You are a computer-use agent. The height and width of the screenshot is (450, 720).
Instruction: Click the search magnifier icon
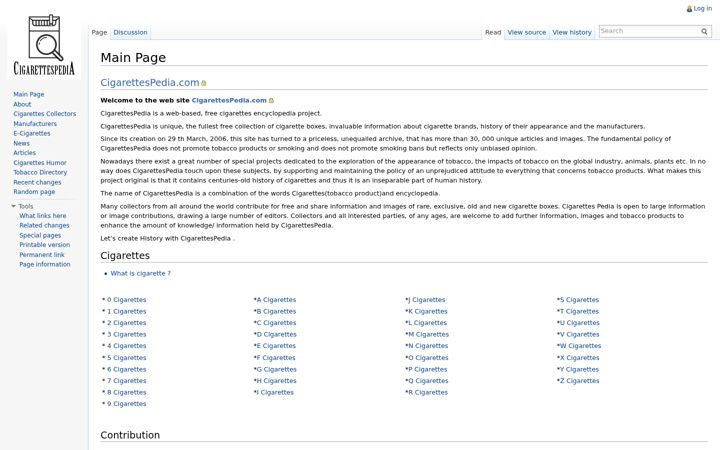coord(704,31)
